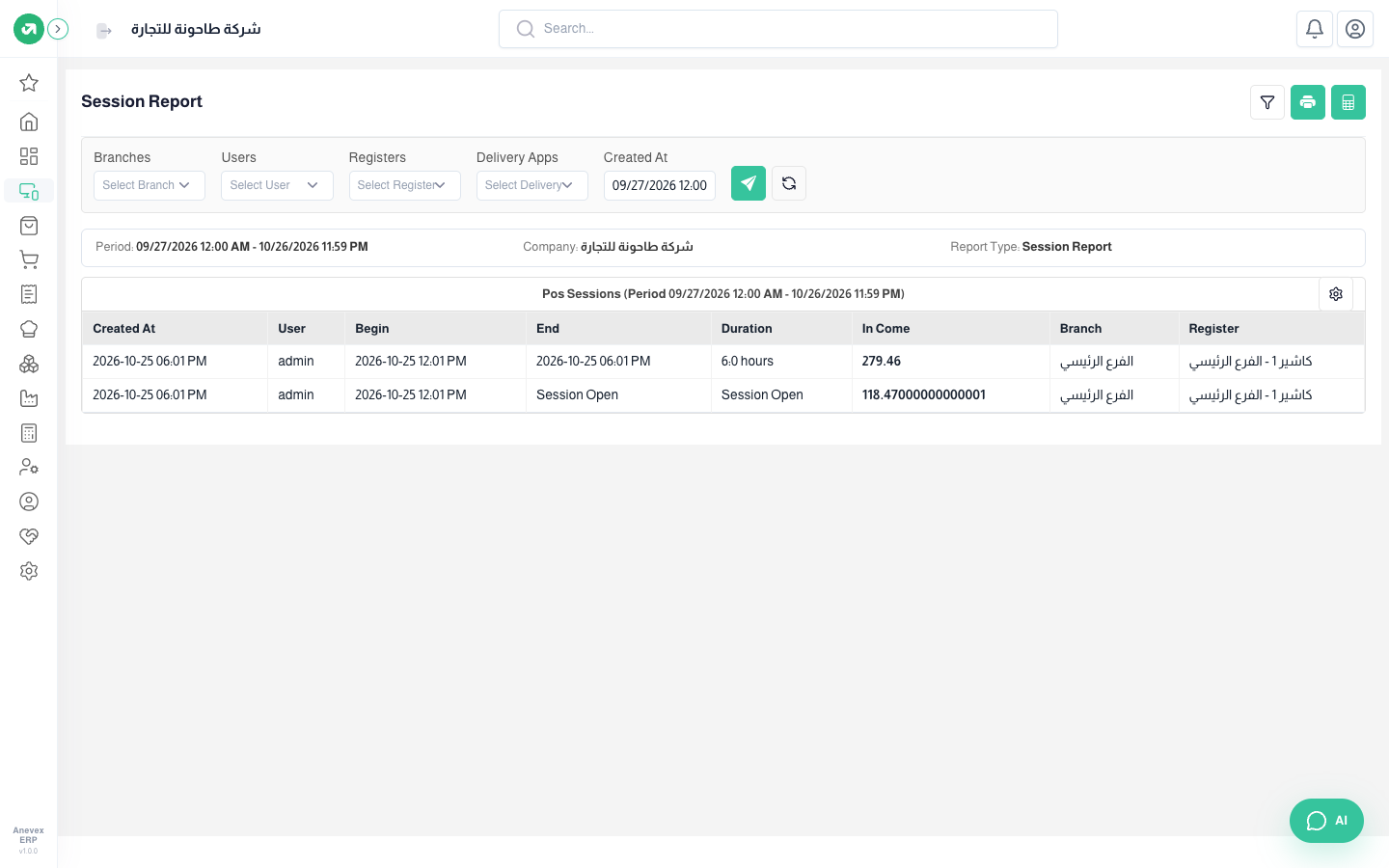Focus the top Search box

click(778, 29)
